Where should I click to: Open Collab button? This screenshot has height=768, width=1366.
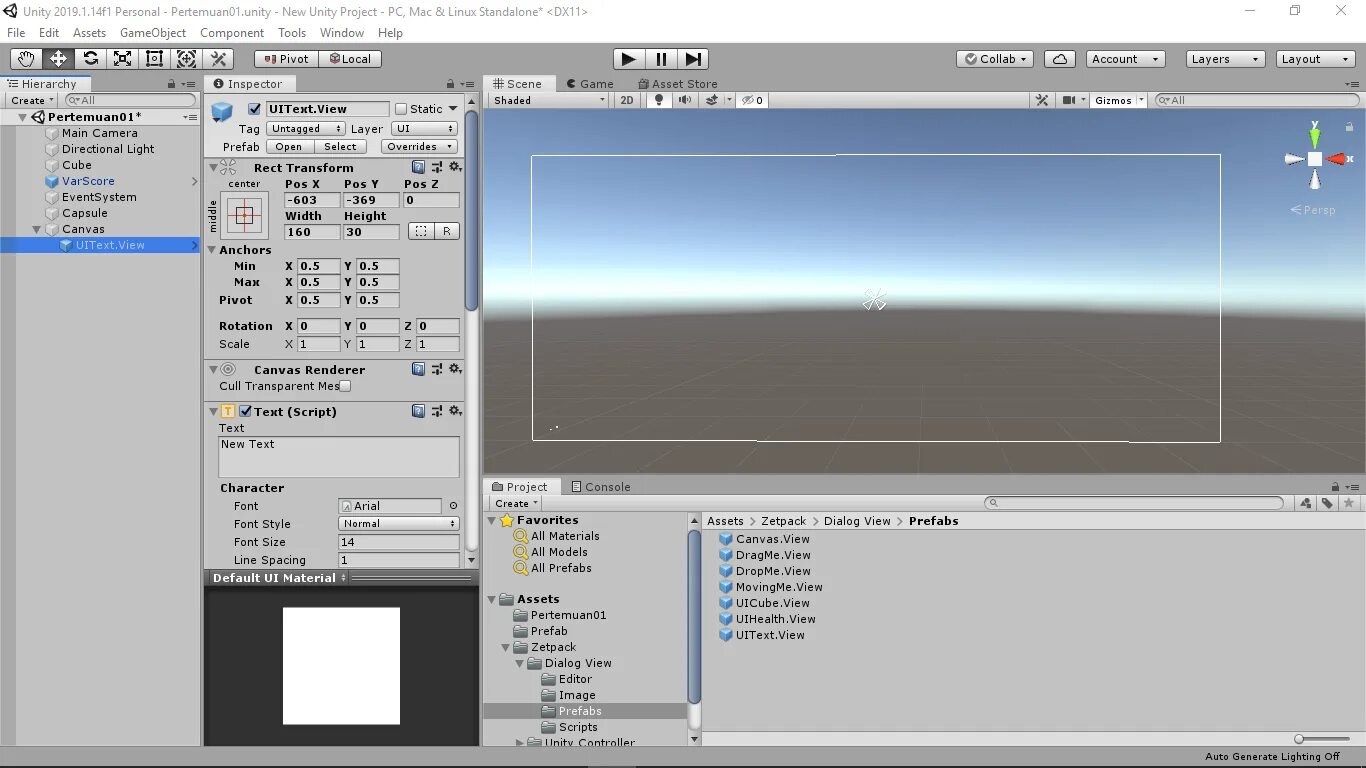click(995, 59)
